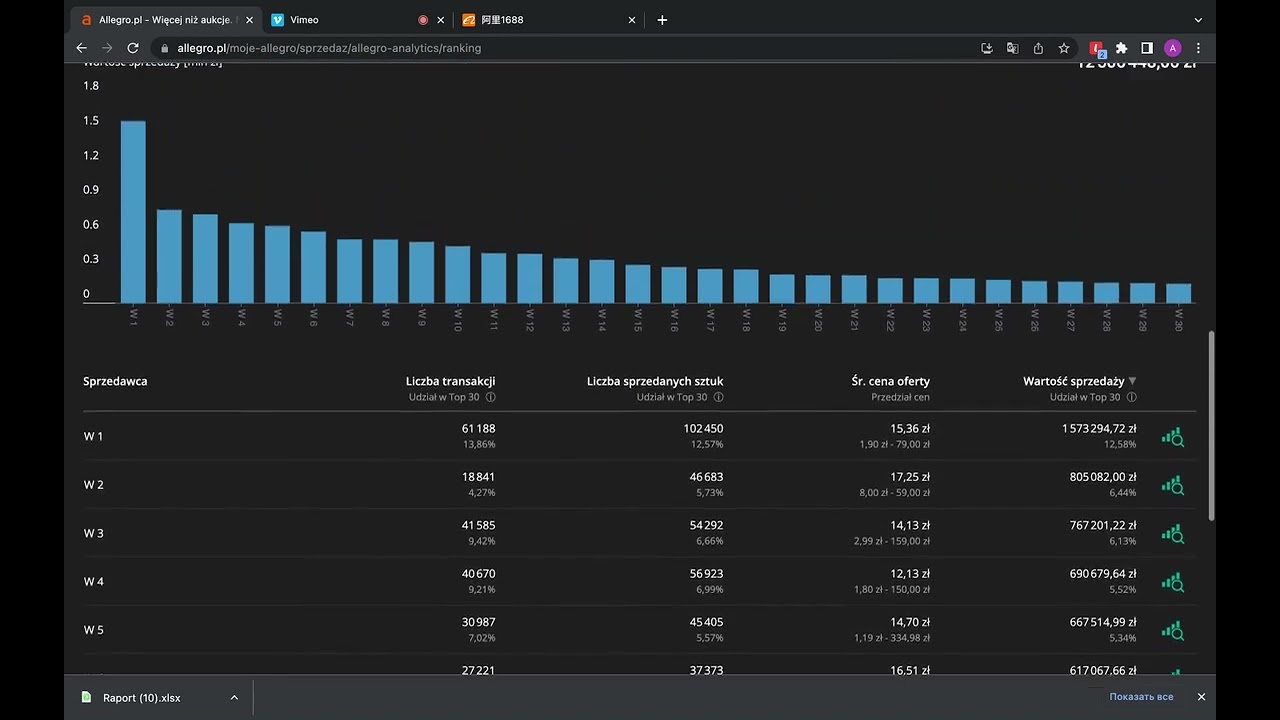Click the page vertical scrollbar
The height and width of the screenshot is (720, 1280).
(1212, 426)
